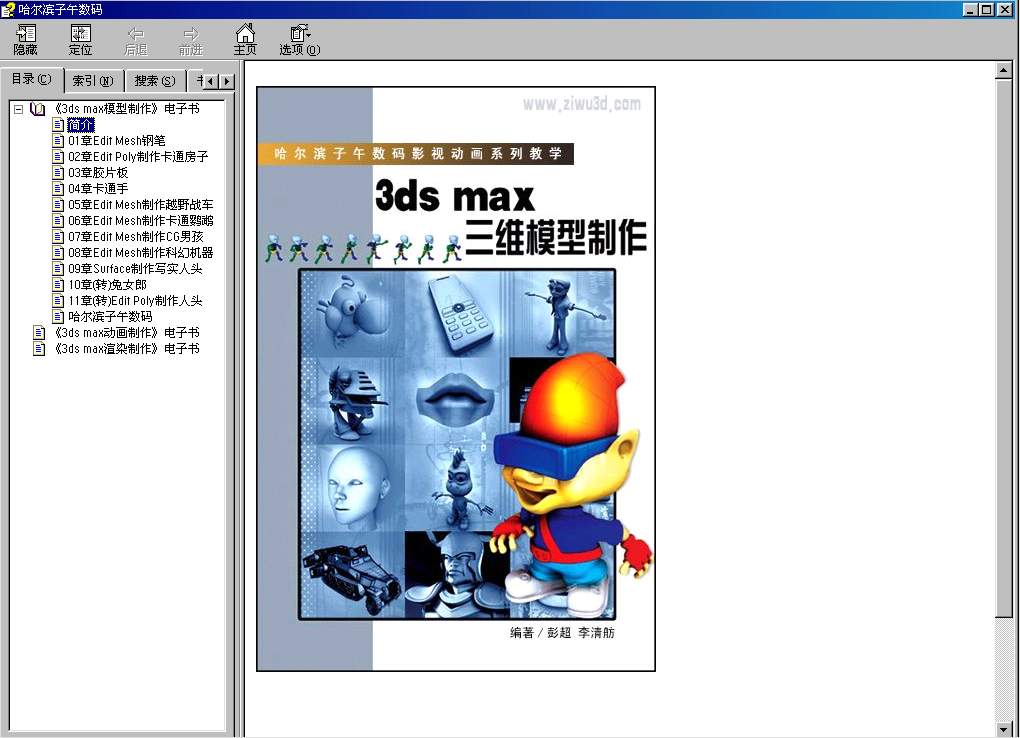Maximize the 哈尔滨子午数码 window

click(x=986, y=9)
